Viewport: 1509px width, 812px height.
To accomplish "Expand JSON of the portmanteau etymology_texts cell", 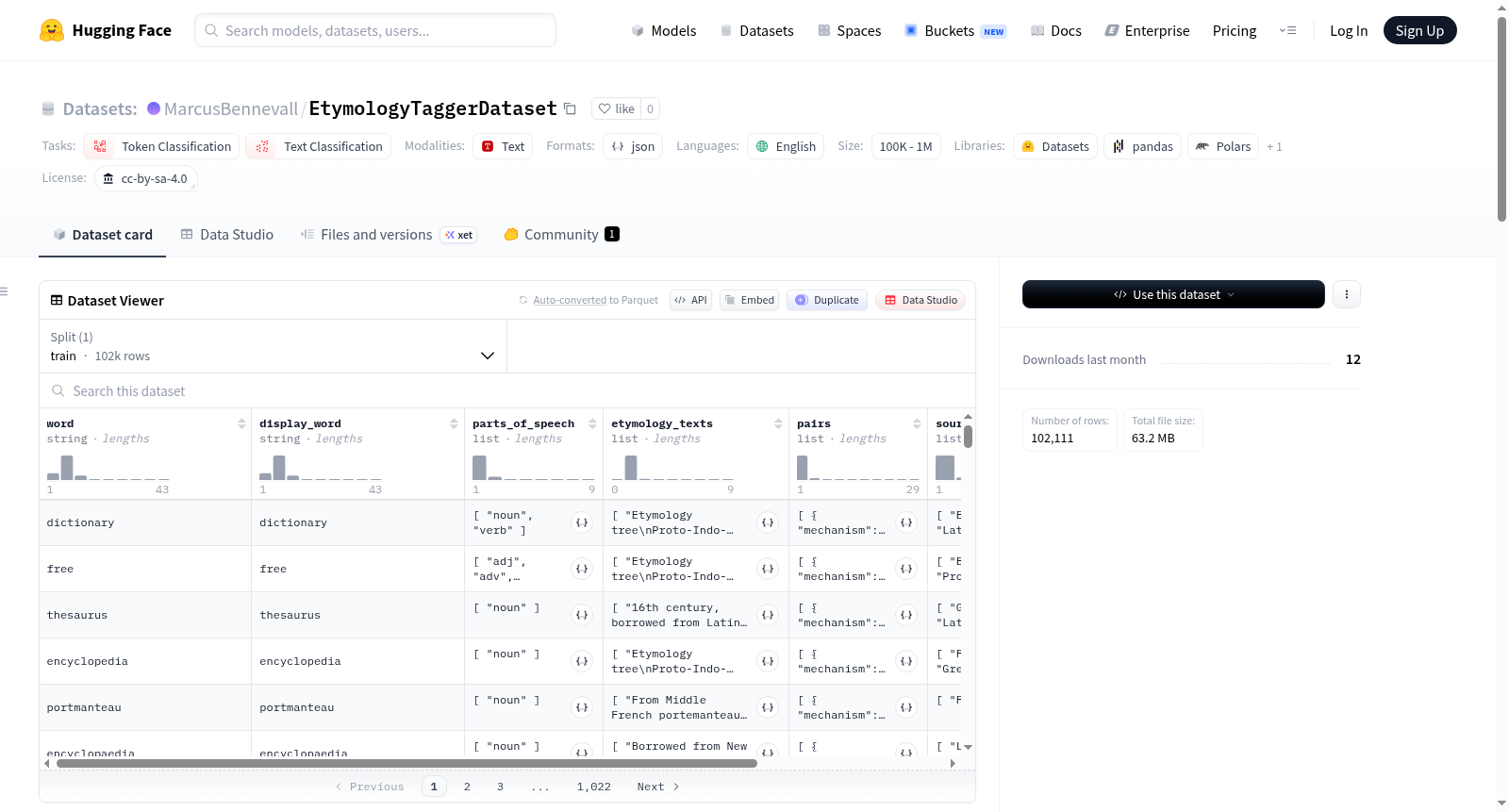I will coord(768,707).
